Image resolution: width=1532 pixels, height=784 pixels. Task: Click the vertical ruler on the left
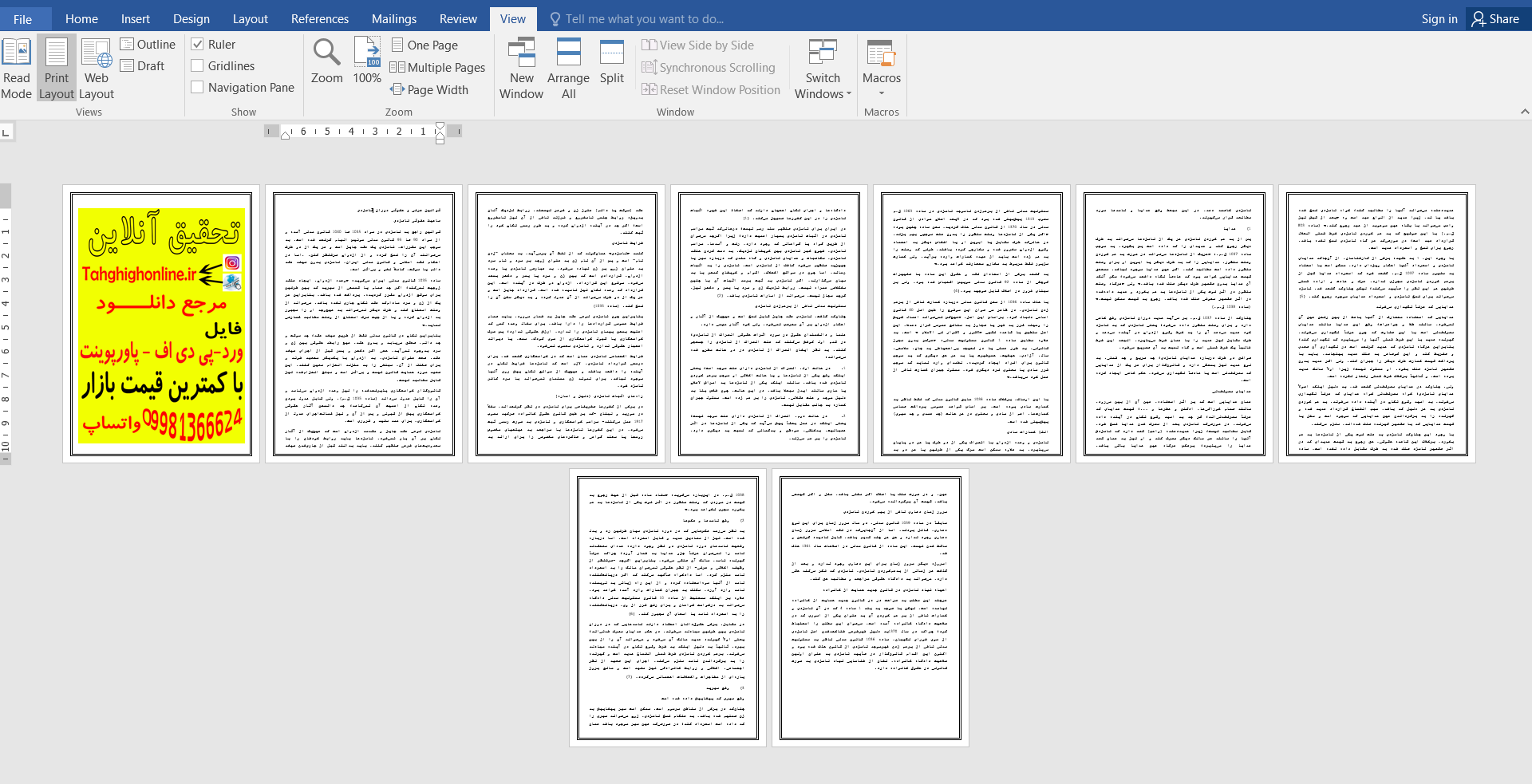pos(6,324)
